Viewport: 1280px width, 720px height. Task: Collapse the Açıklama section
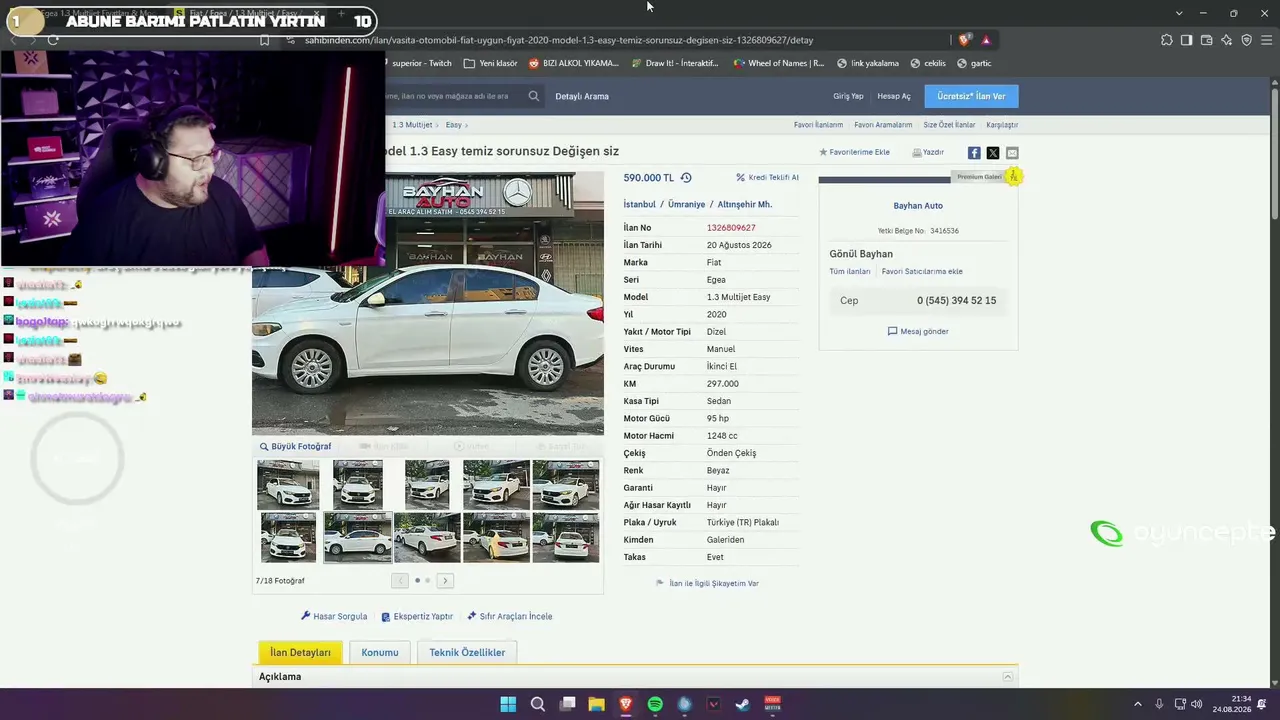[1007, 677]
